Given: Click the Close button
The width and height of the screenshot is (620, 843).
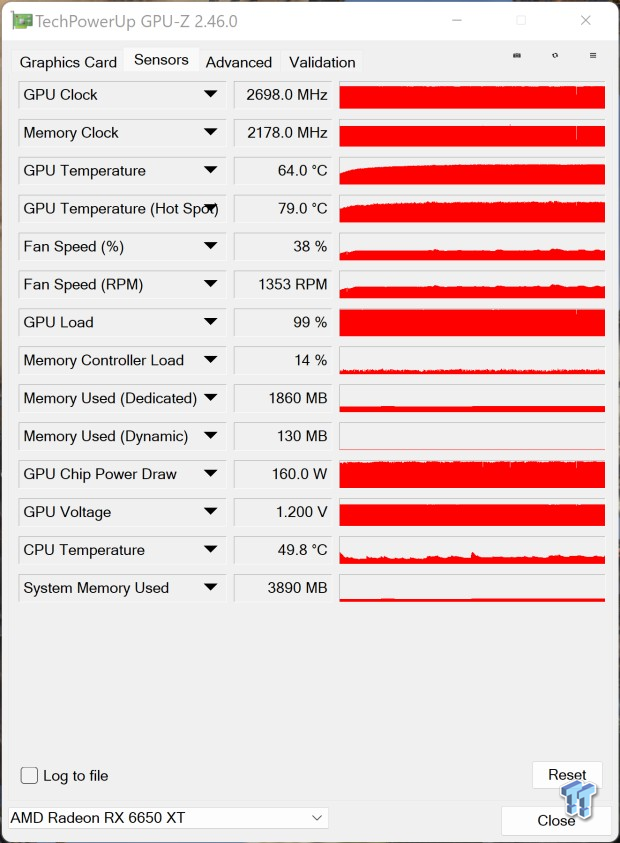Looking at the screenshot, I should tap(556, 820).
